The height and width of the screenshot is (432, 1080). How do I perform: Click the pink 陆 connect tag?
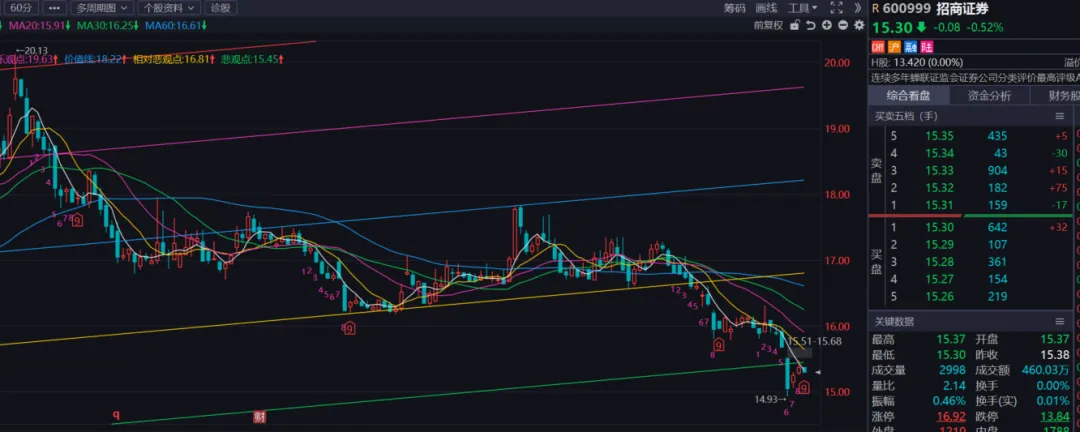click(x=927, y=47)
